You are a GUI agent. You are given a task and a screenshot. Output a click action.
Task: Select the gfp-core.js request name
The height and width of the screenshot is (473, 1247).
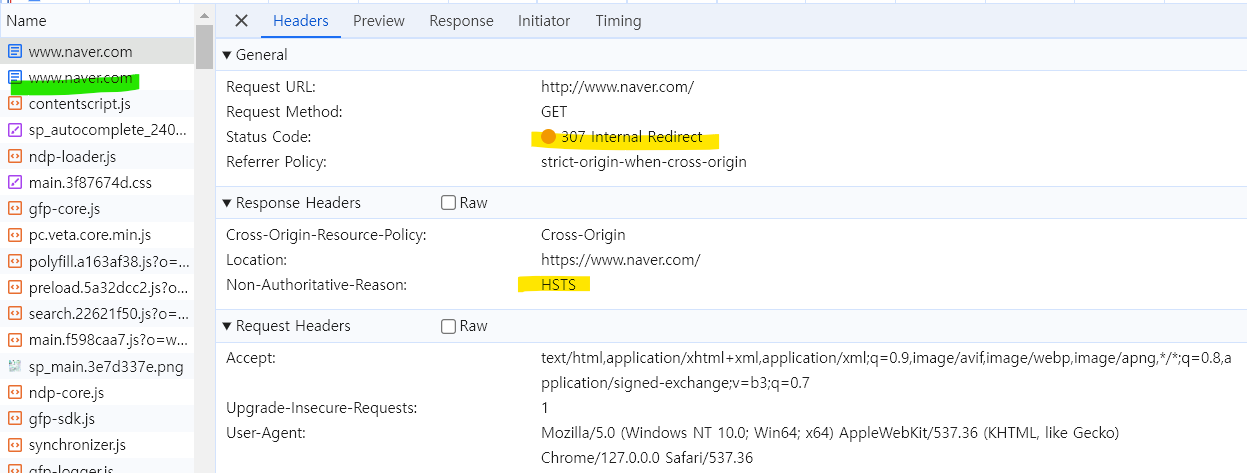coord(65,209)
